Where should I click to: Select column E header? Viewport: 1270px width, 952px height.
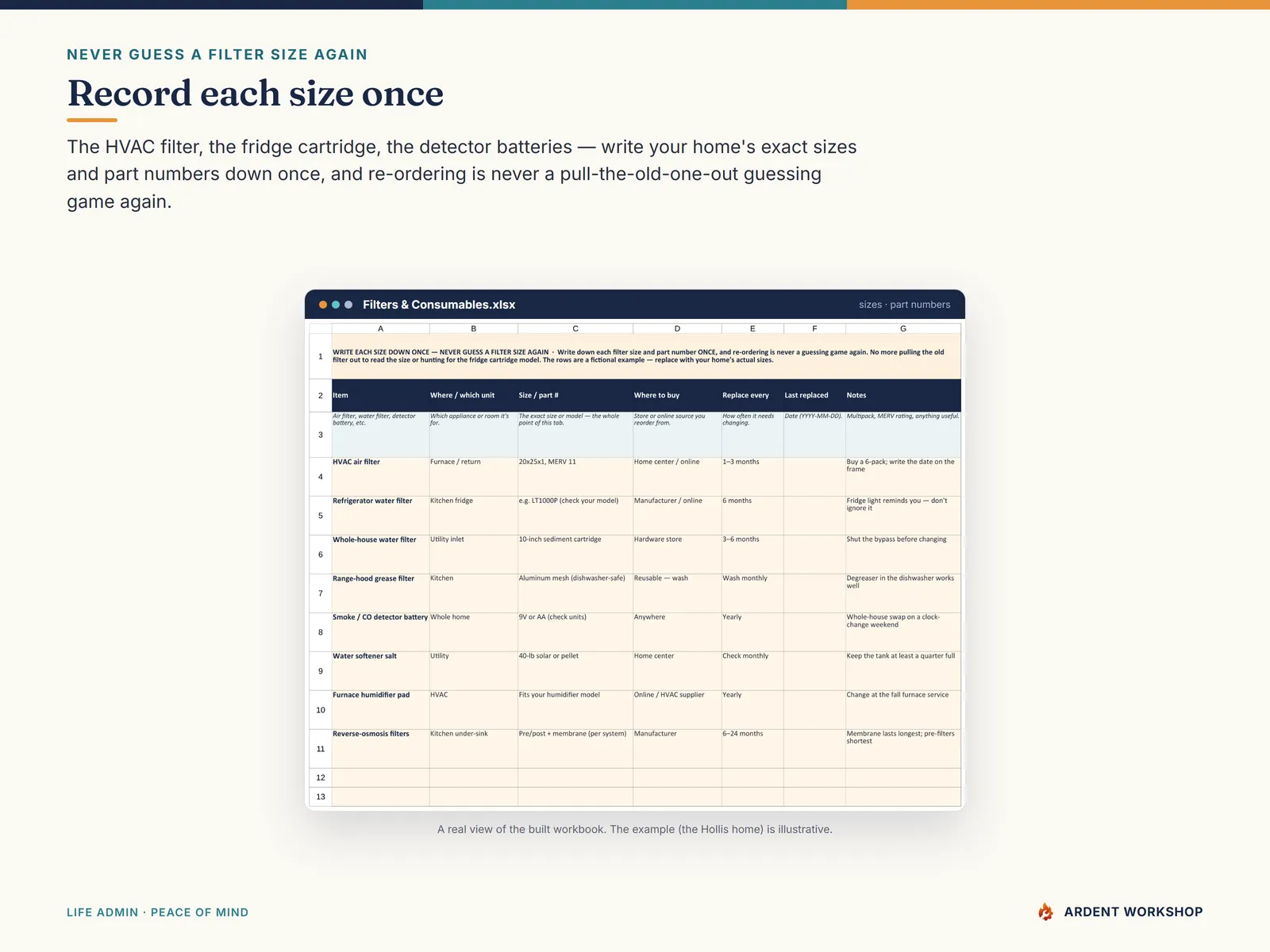pos(752,328)
